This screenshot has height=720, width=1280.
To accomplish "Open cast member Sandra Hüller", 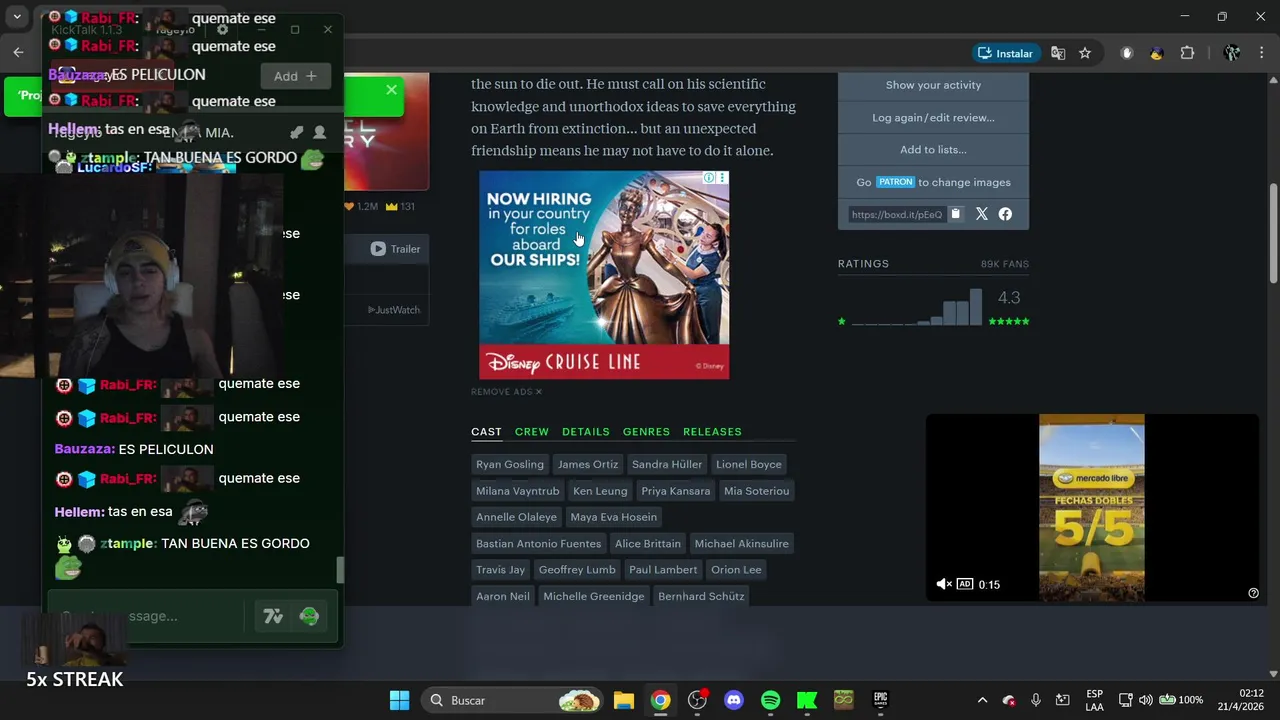I will click(667, 464).
